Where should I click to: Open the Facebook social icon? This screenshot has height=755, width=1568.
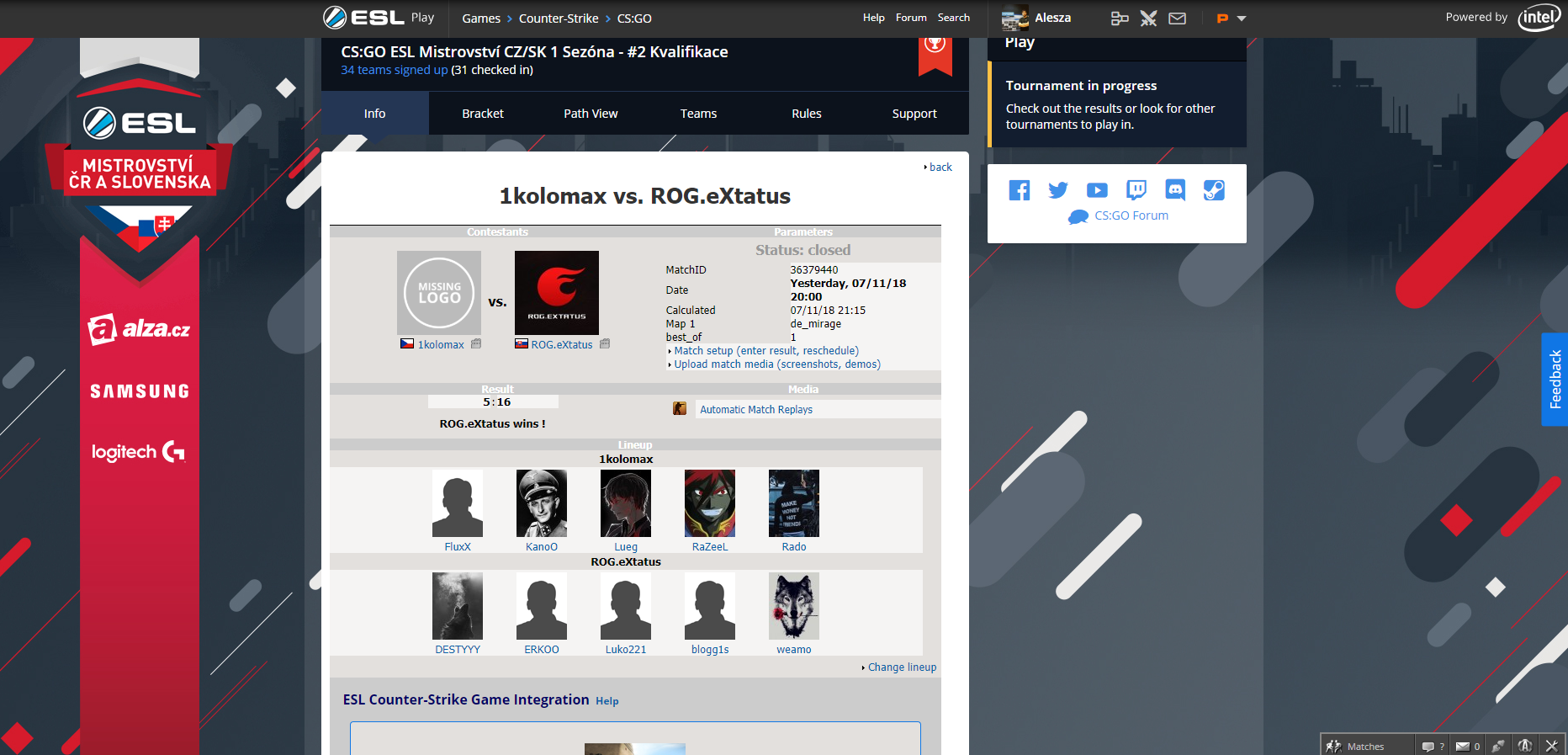[x=1020, y=190]
